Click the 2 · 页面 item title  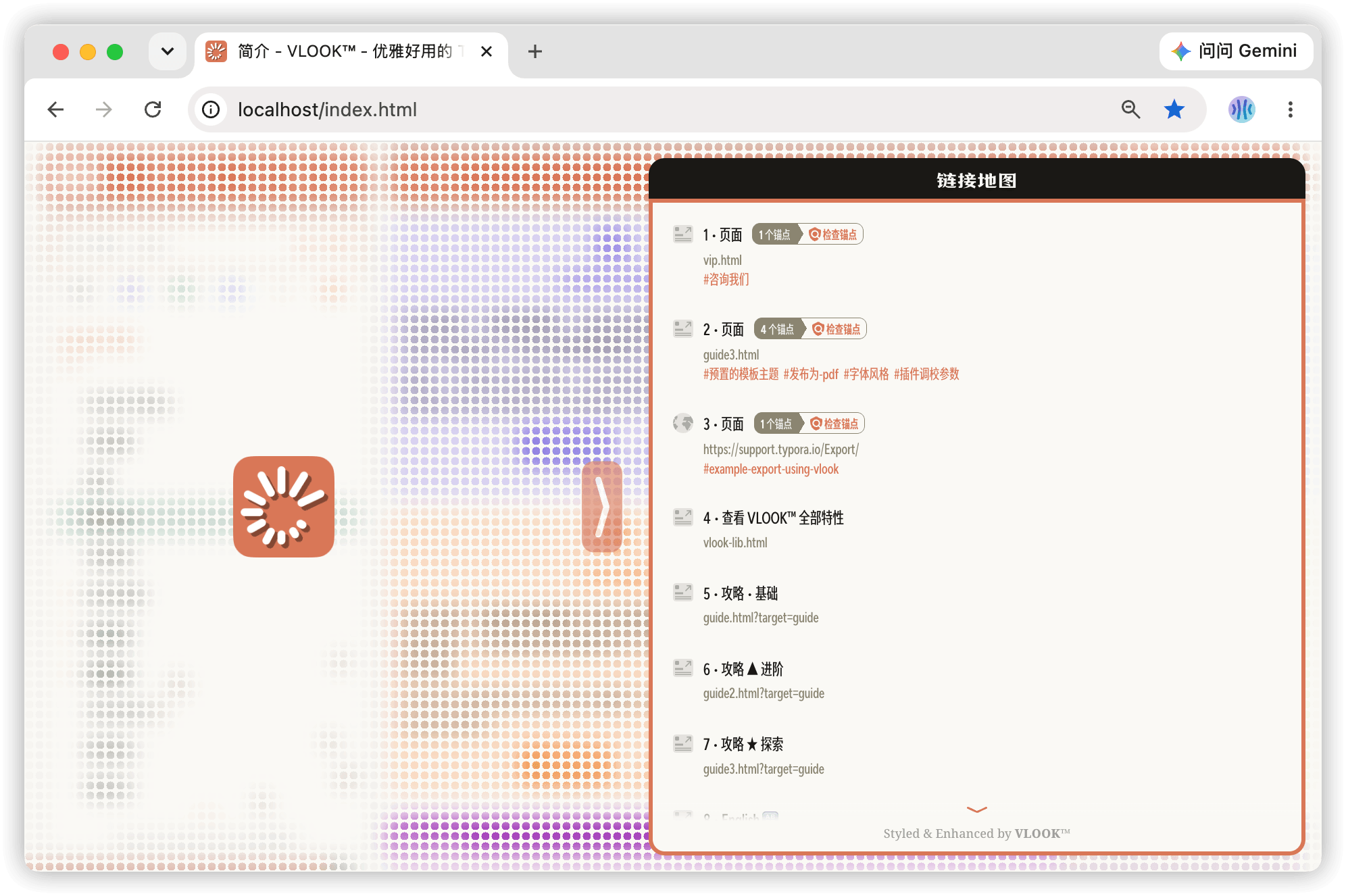click(724, 329)
